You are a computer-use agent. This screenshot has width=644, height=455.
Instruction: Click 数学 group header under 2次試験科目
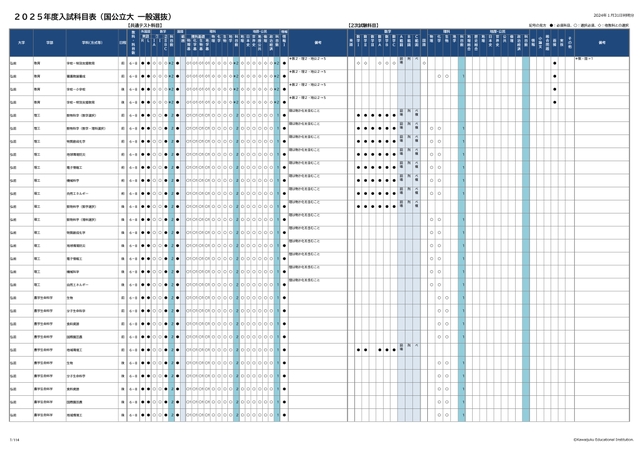385,31
